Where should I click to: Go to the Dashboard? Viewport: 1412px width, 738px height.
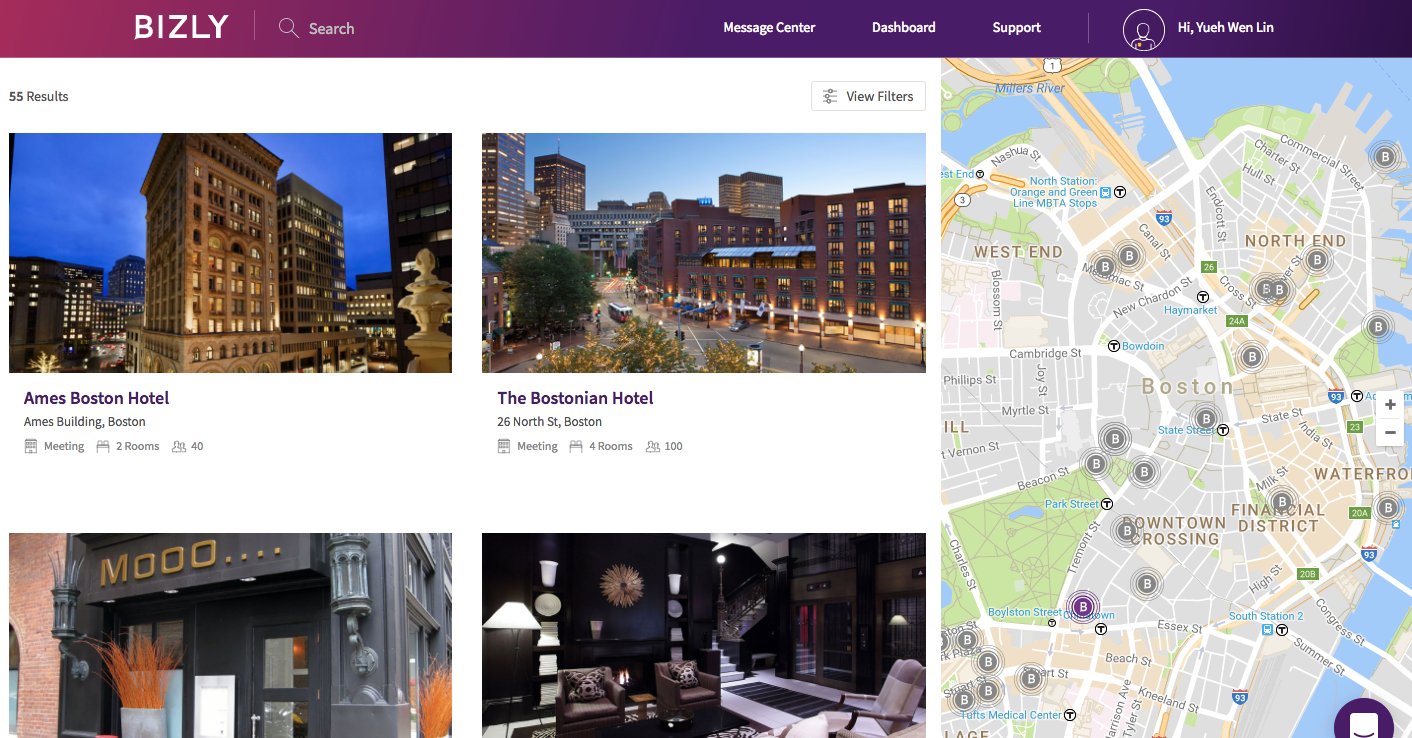pyautogui.click(x=903, y=27)
